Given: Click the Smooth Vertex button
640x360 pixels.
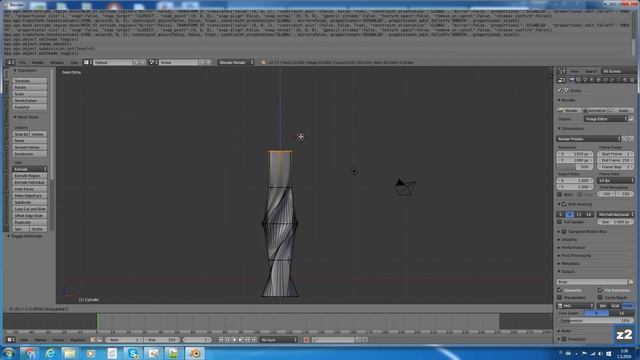Looking at the screenshot, I should 29,147.
